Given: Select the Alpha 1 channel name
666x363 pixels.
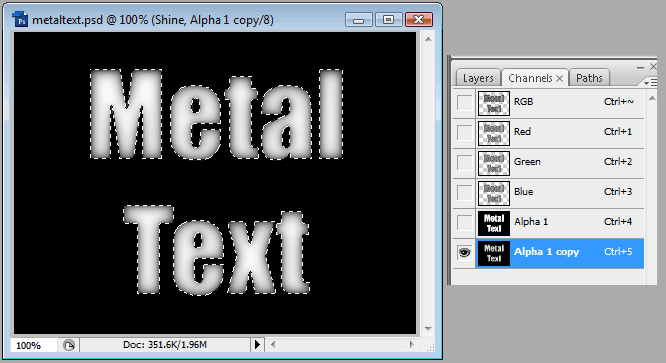Looking at the screenshot, I should tap(531, 222).
